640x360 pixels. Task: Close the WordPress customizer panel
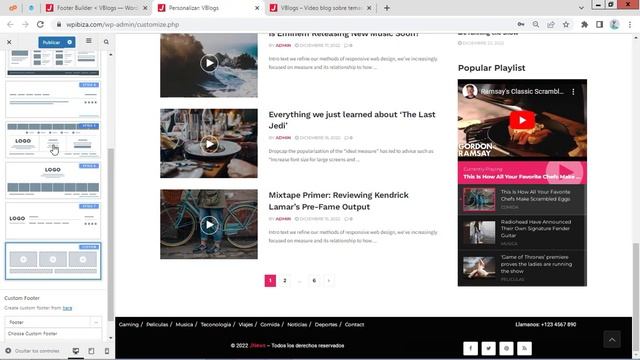(9, 42)
